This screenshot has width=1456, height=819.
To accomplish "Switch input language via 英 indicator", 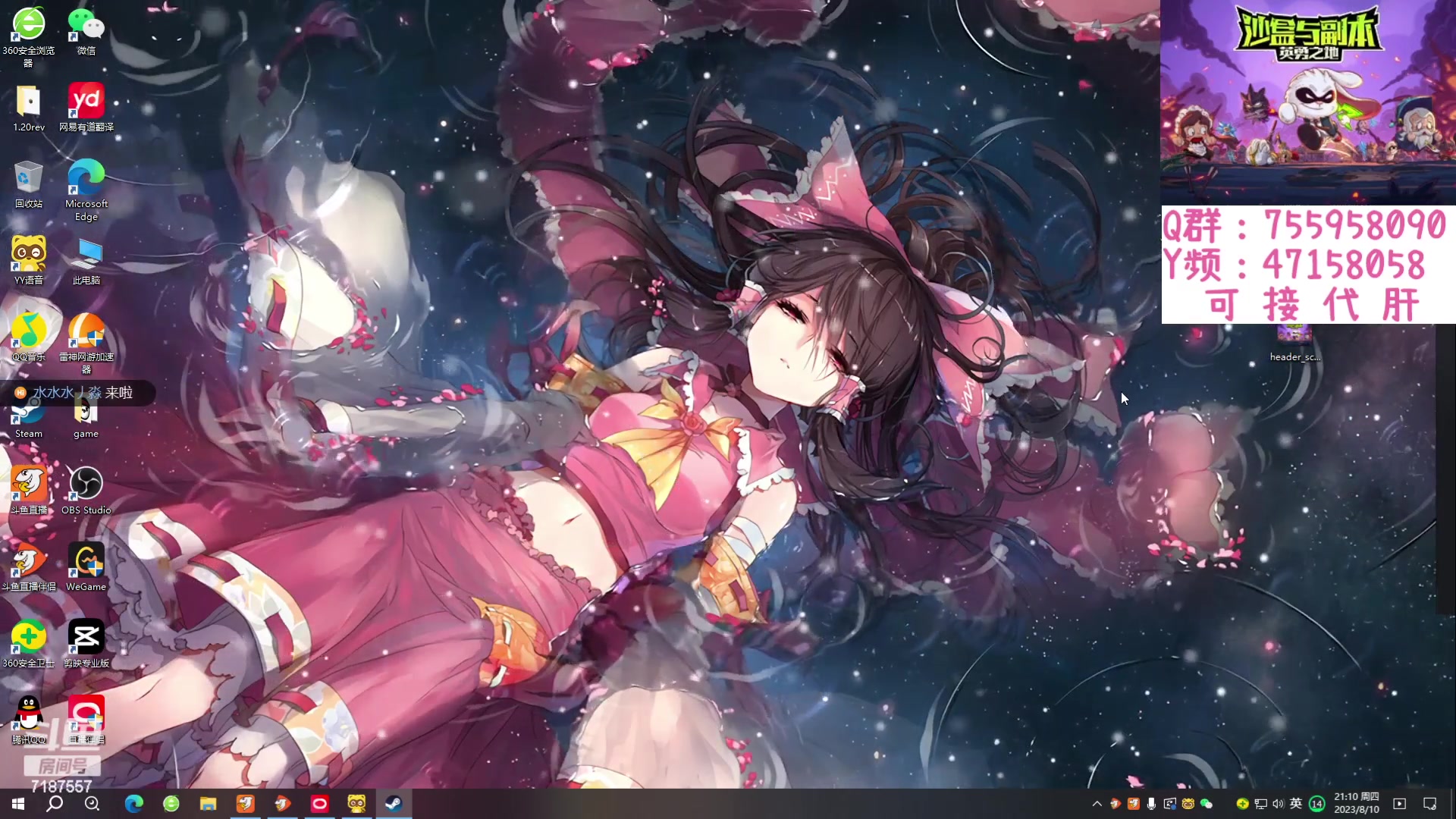I will click(x=1296, y=804).
